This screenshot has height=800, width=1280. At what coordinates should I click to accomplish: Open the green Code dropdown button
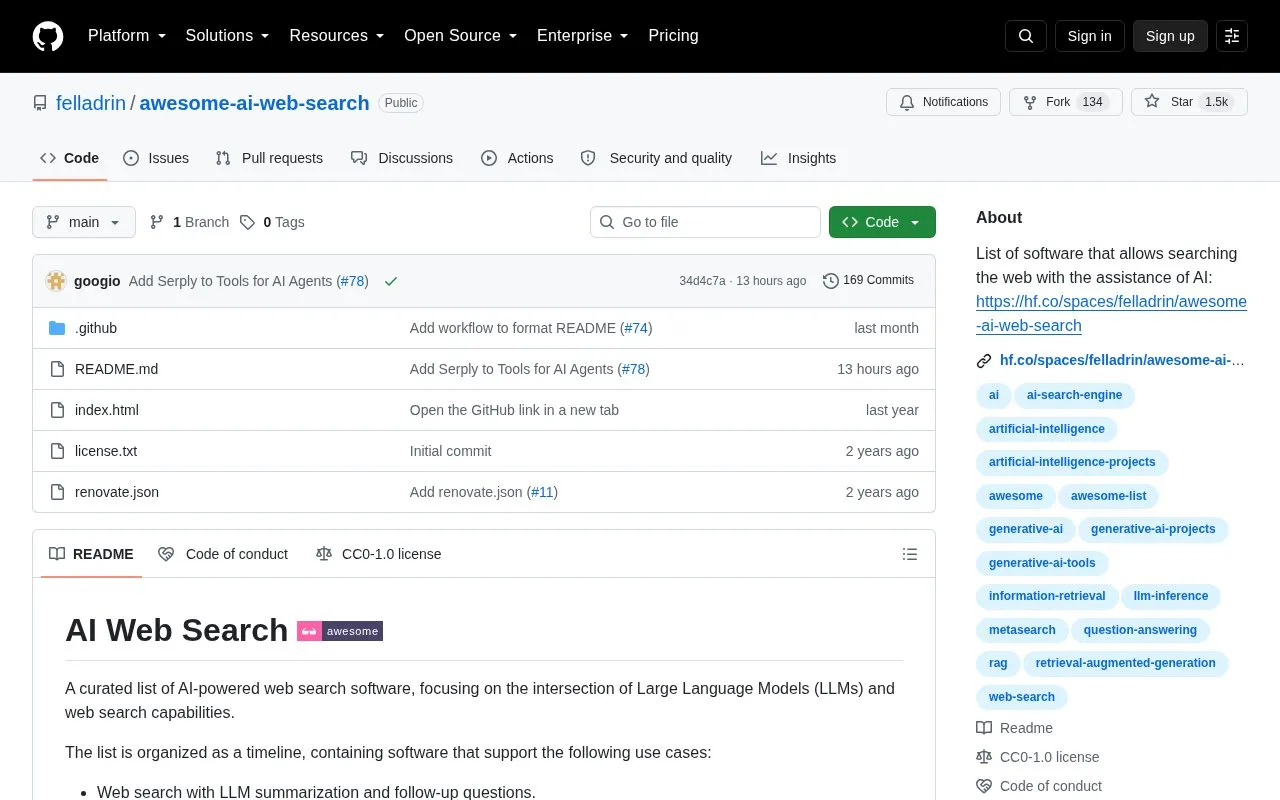(882, 222)
